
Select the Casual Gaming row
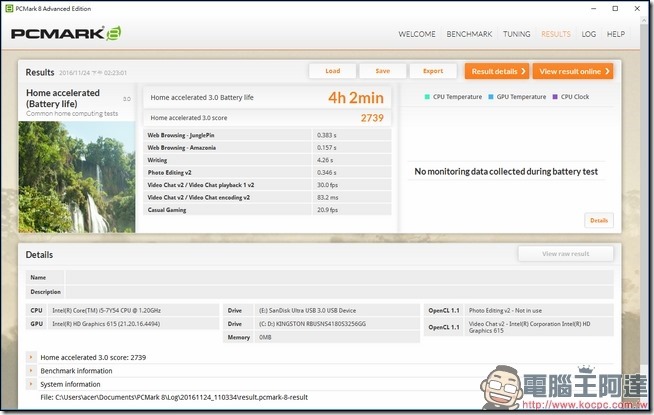[x=267, y=210]
